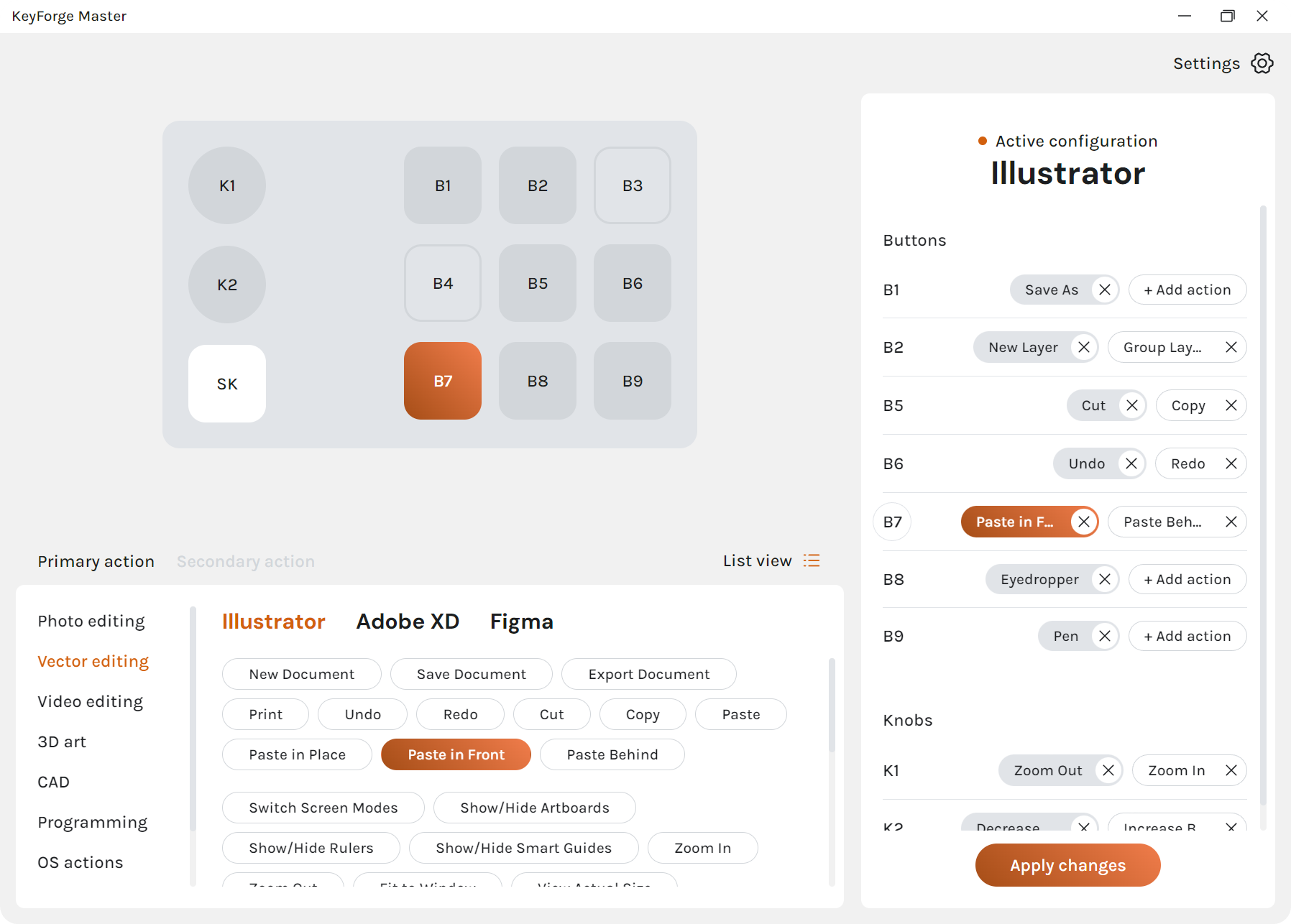Select the B7 row label in configuration
1291x924 pixels.
(892, 522)
